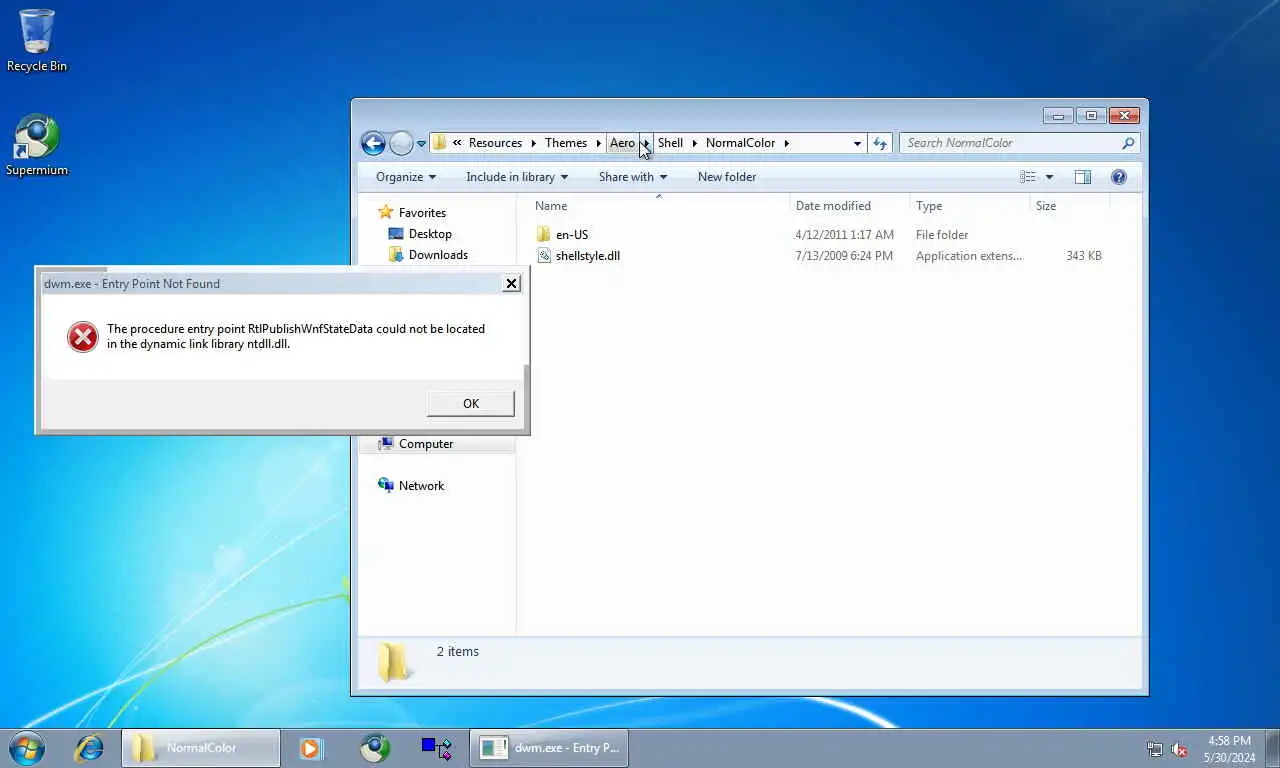
Task: Open the Supermium desktop shortcut
Action: [37, 146]
